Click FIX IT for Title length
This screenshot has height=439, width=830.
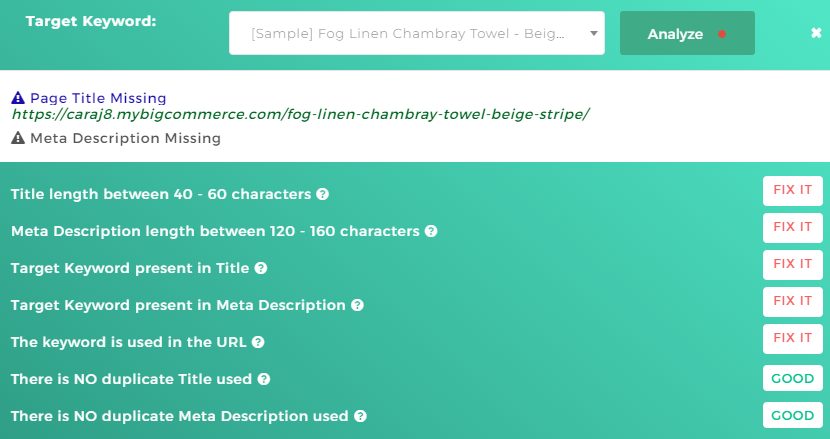pyautogui.click(x=792, y=190)
